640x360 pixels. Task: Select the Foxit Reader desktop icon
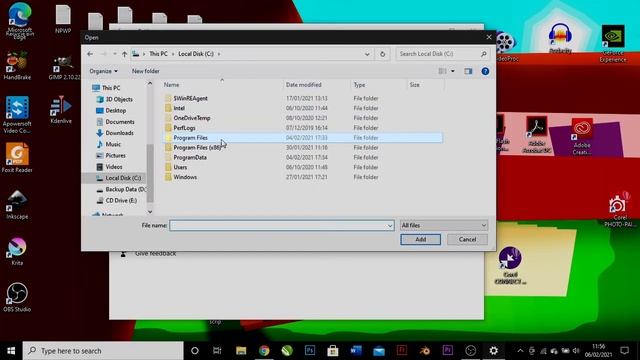click(x=17, y=158)
